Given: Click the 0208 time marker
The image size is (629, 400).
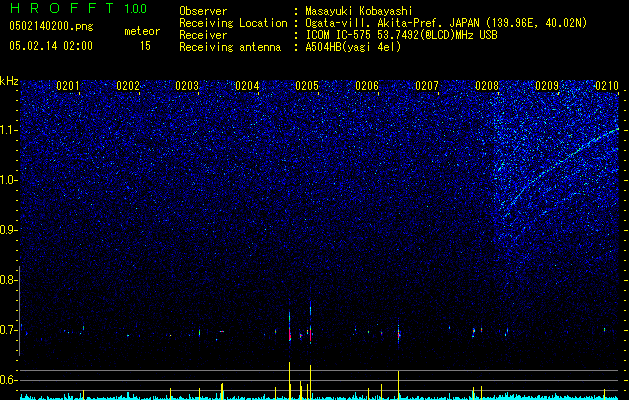Looking at the screenshot, I should coord(487,86).
